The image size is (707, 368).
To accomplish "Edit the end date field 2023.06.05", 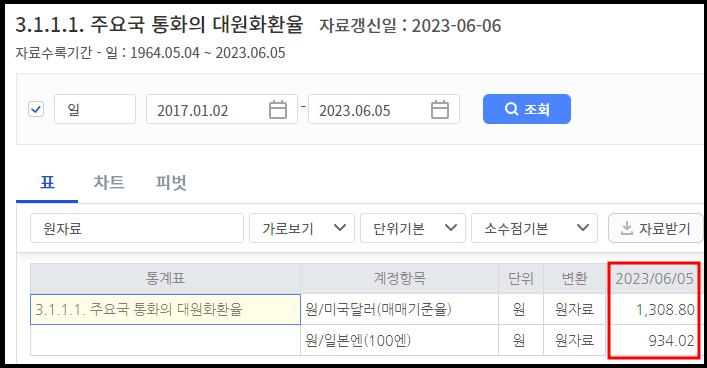I will point(384,109).
